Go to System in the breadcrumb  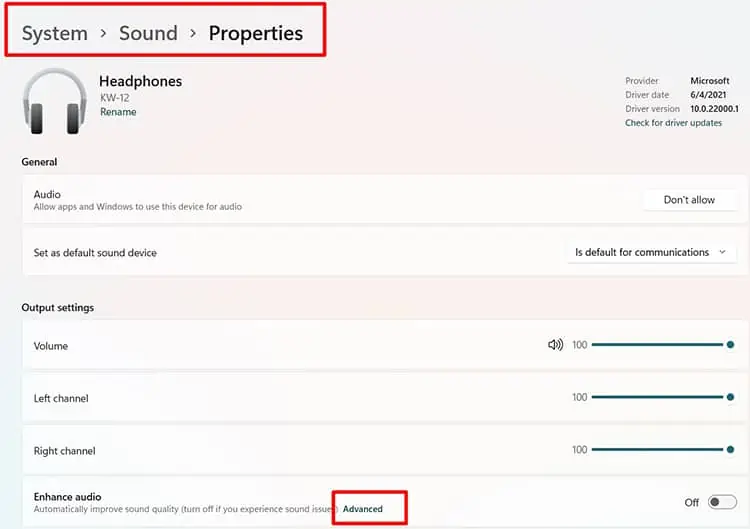click(55, 33)
